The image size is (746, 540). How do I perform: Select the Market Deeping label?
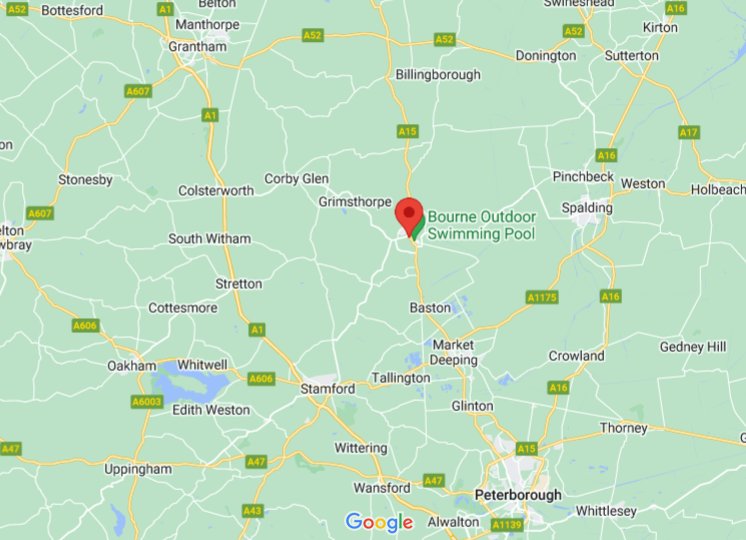click(453, 353)
